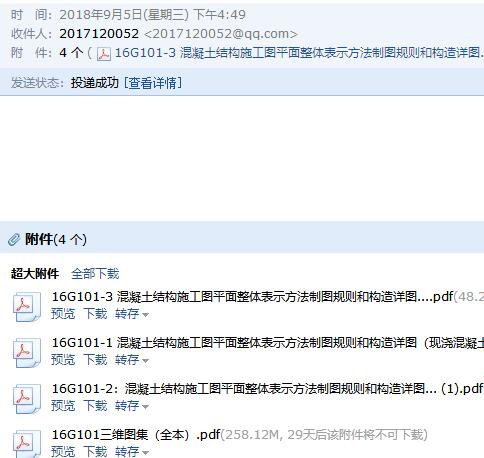Download the 16G101-3 attachment
Screen dimensions: 484x458
click(x=95, y=314)
